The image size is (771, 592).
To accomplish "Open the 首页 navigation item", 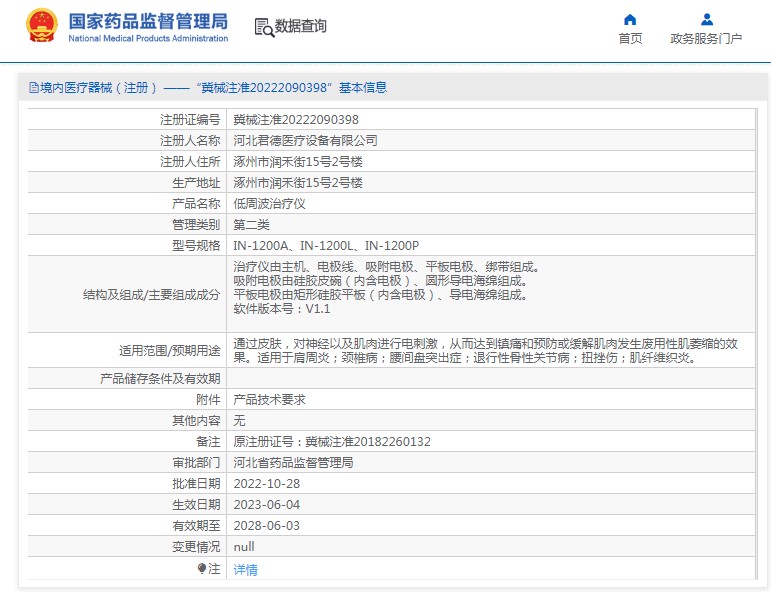I will (x=630, y=39).
